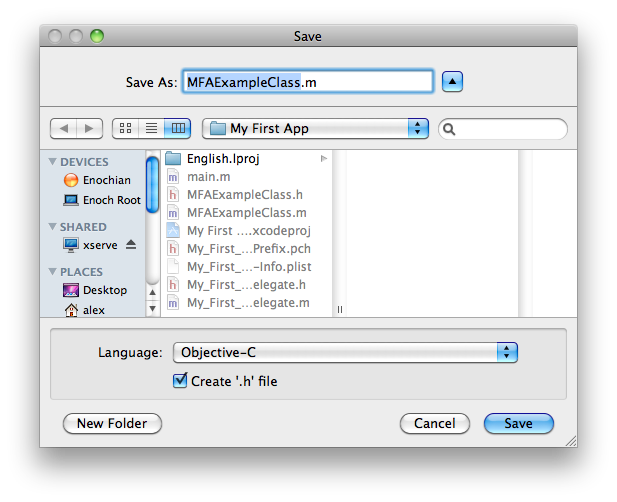This screenshot has height=502, width=617.
Task: Collapse the SHARED sidebar section
Action: point(53,227)
